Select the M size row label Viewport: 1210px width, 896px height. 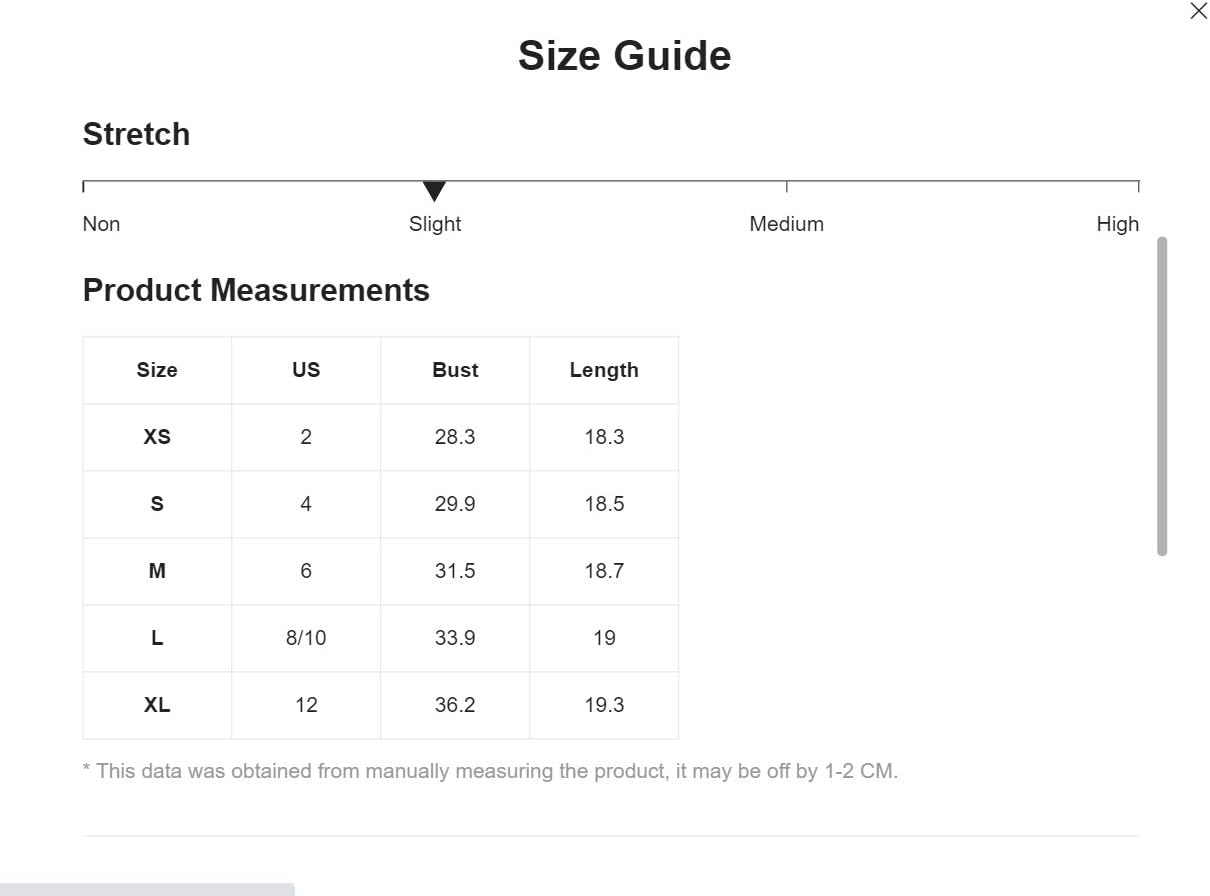tap(157, 571)
